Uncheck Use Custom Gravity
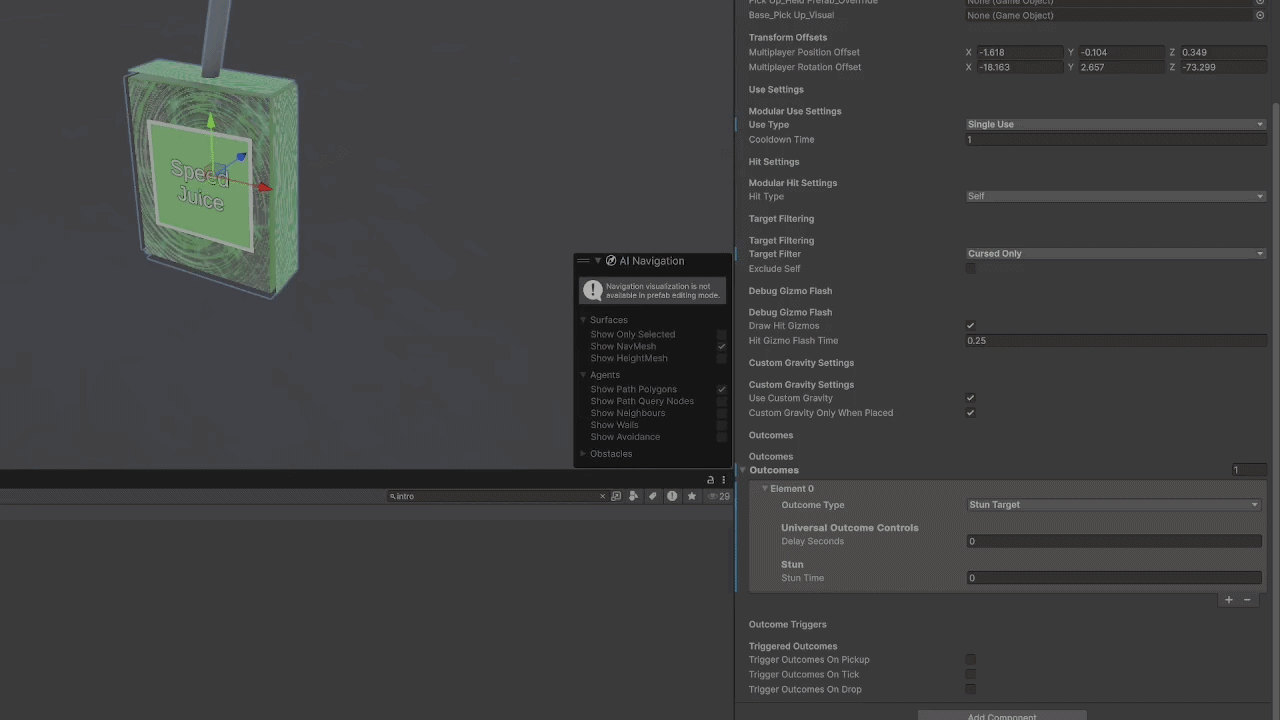The height and width of the screenshot is (720, 1280). click(970, 398)
